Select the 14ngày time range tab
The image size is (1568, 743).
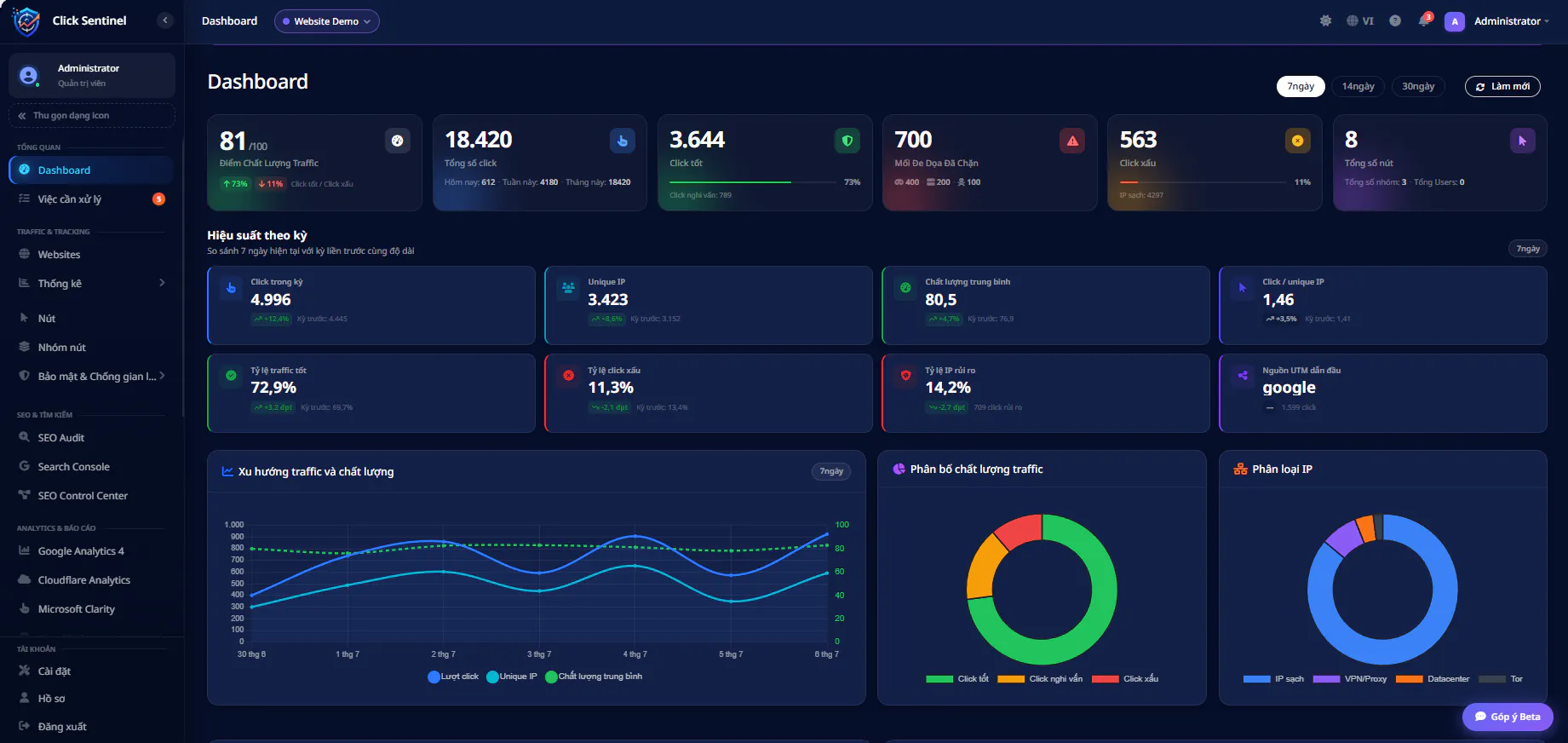pos(1358,86)
